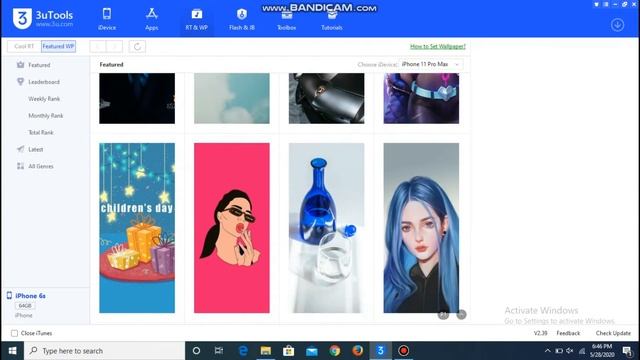Open the dark black wallpaper thumbnail

[137, 98]
